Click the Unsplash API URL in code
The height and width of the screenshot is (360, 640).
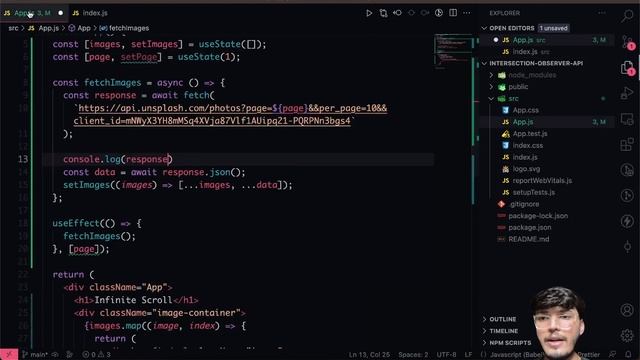(230, 115)
